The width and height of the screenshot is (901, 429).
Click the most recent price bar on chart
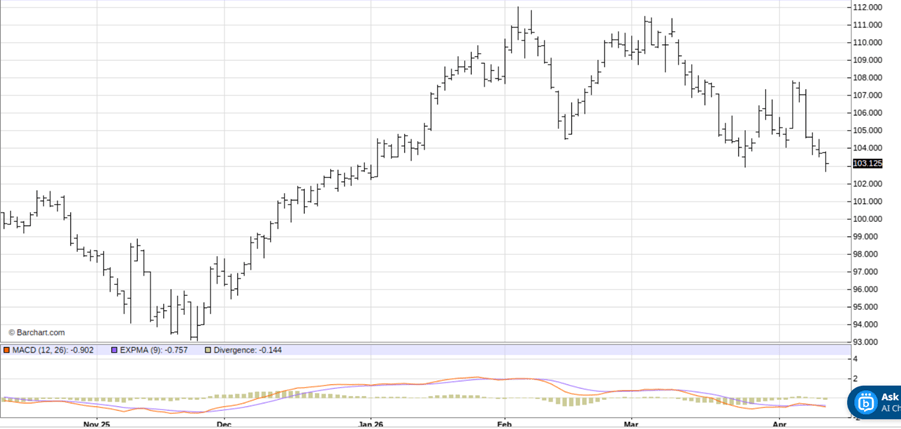[826, 162]
